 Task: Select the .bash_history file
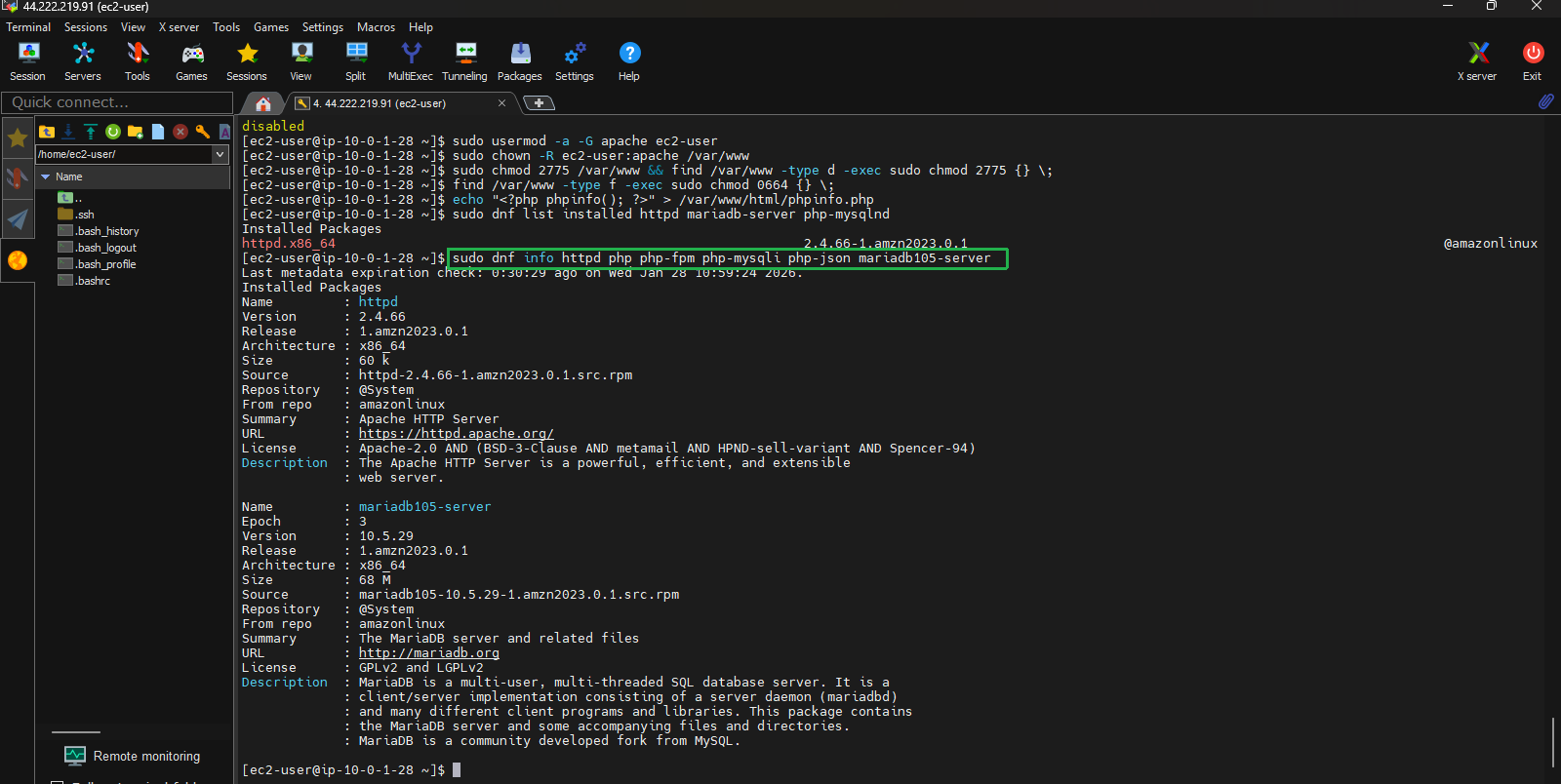[x=99, y=231]
